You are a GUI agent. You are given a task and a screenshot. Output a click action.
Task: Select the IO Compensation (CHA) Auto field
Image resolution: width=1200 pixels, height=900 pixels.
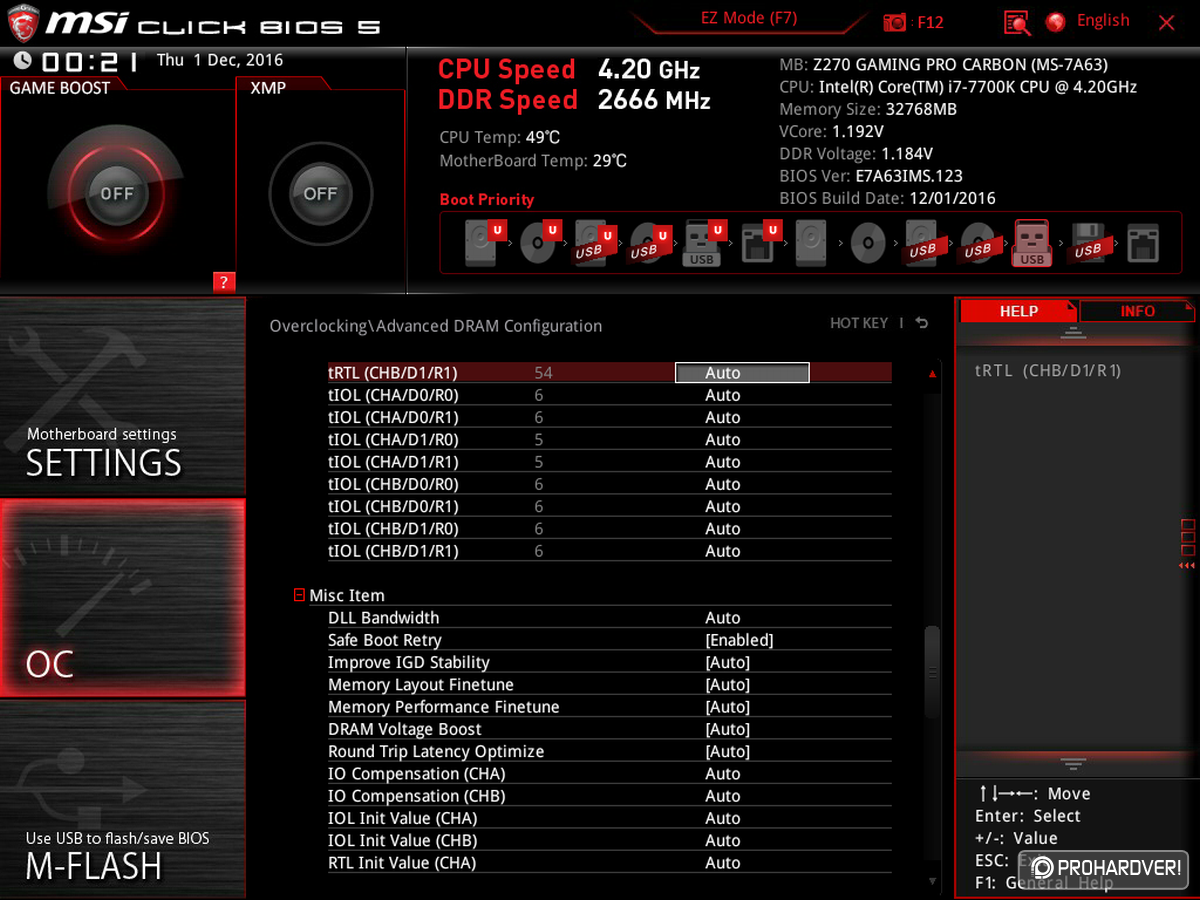pyautogui.click(x=722, y=773)
